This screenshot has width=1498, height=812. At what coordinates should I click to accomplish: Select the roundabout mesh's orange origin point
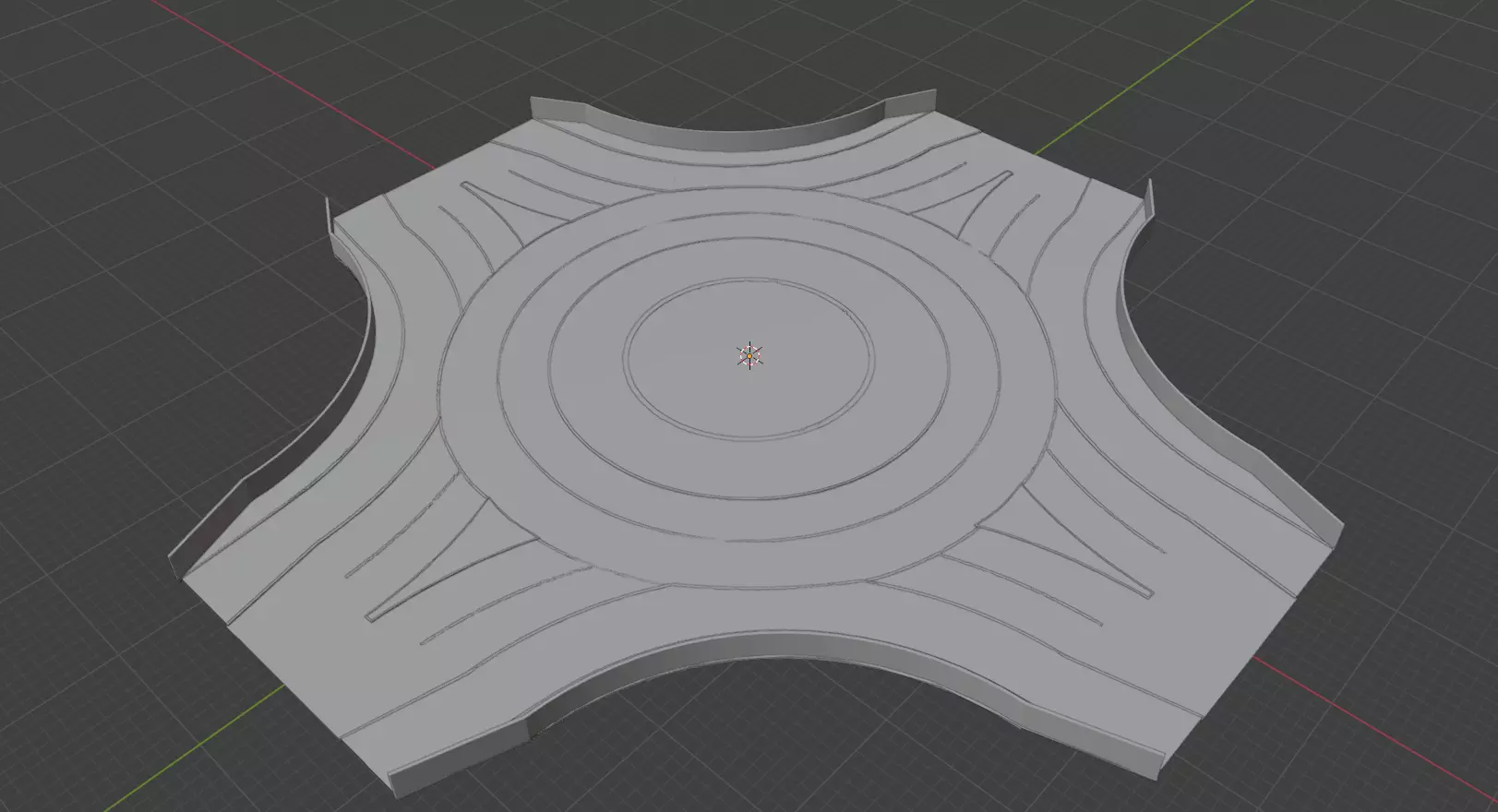pyautogui.click(x=749, y=356)
